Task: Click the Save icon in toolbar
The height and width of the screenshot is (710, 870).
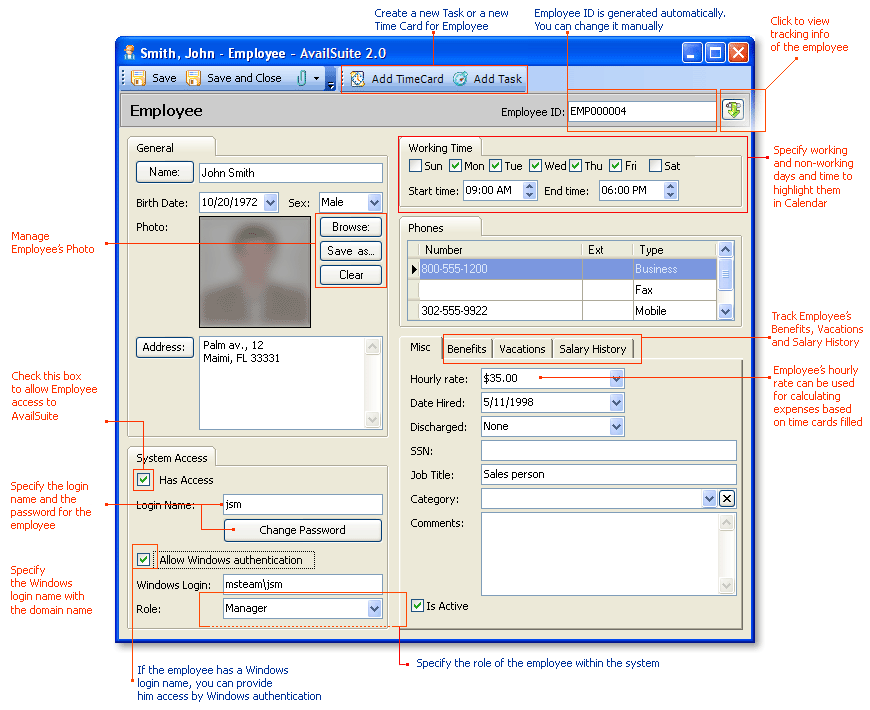Action: point(139,78)
